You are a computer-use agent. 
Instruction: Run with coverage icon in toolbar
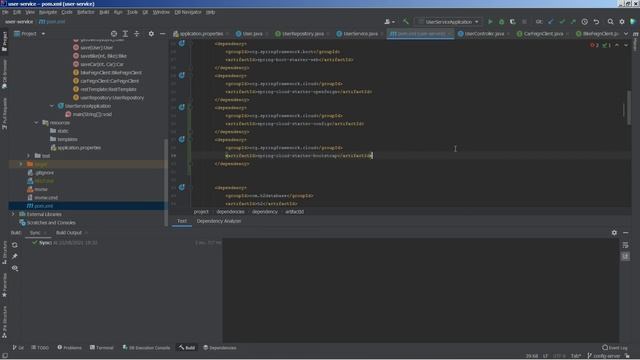tap(513, 22)
